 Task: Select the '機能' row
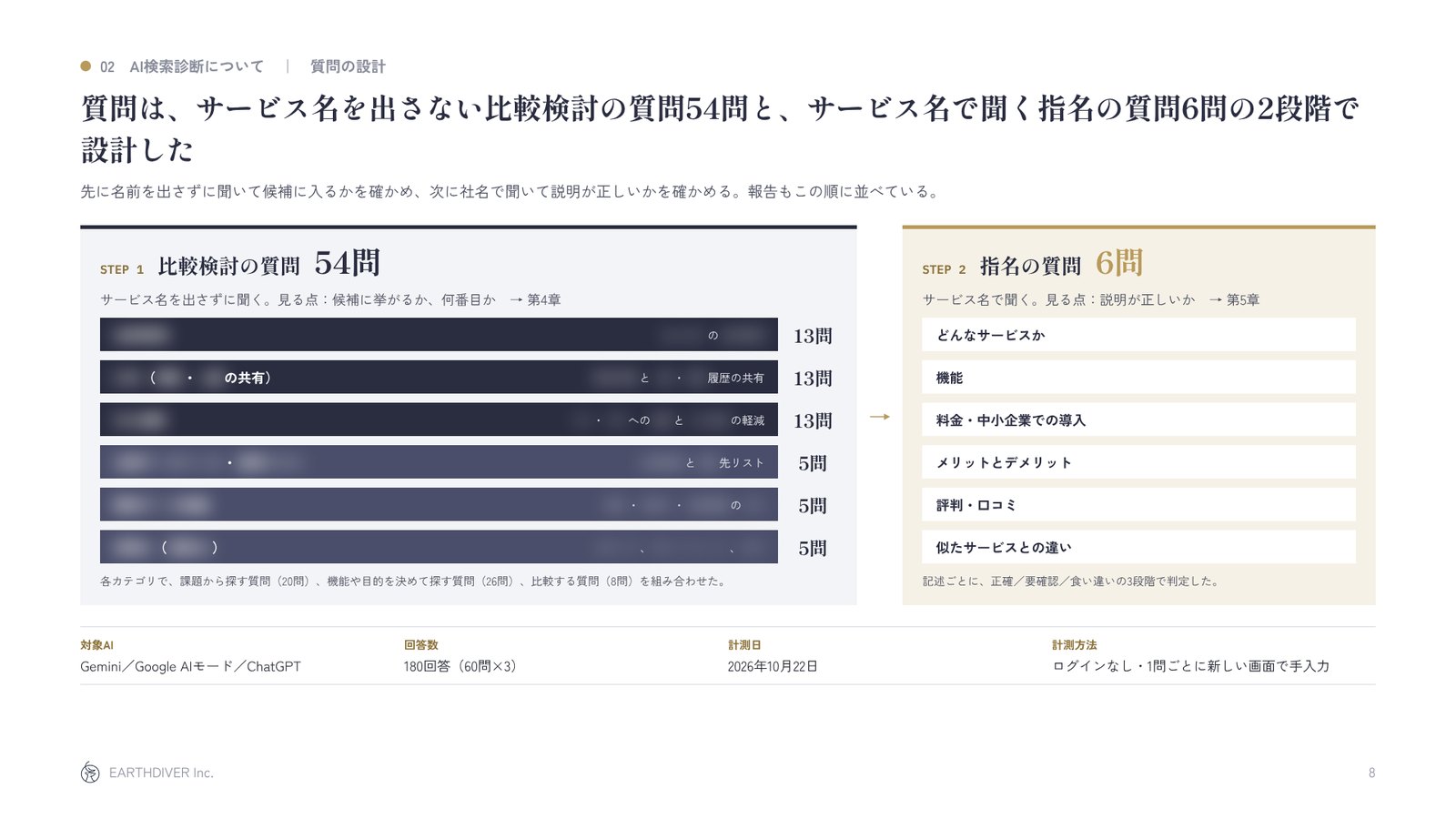click(x=1138, y=377)
